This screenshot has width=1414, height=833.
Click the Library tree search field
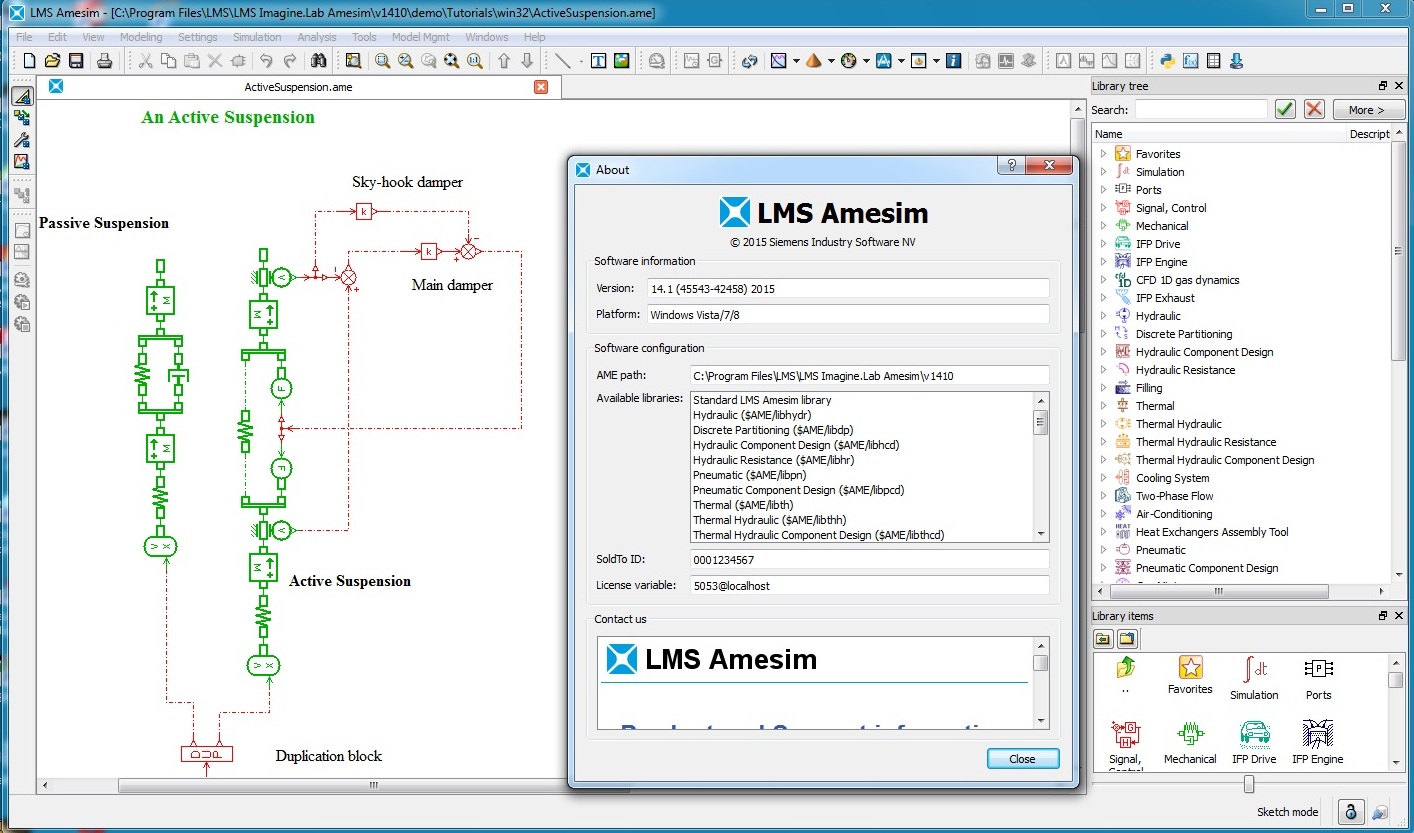1201,110
